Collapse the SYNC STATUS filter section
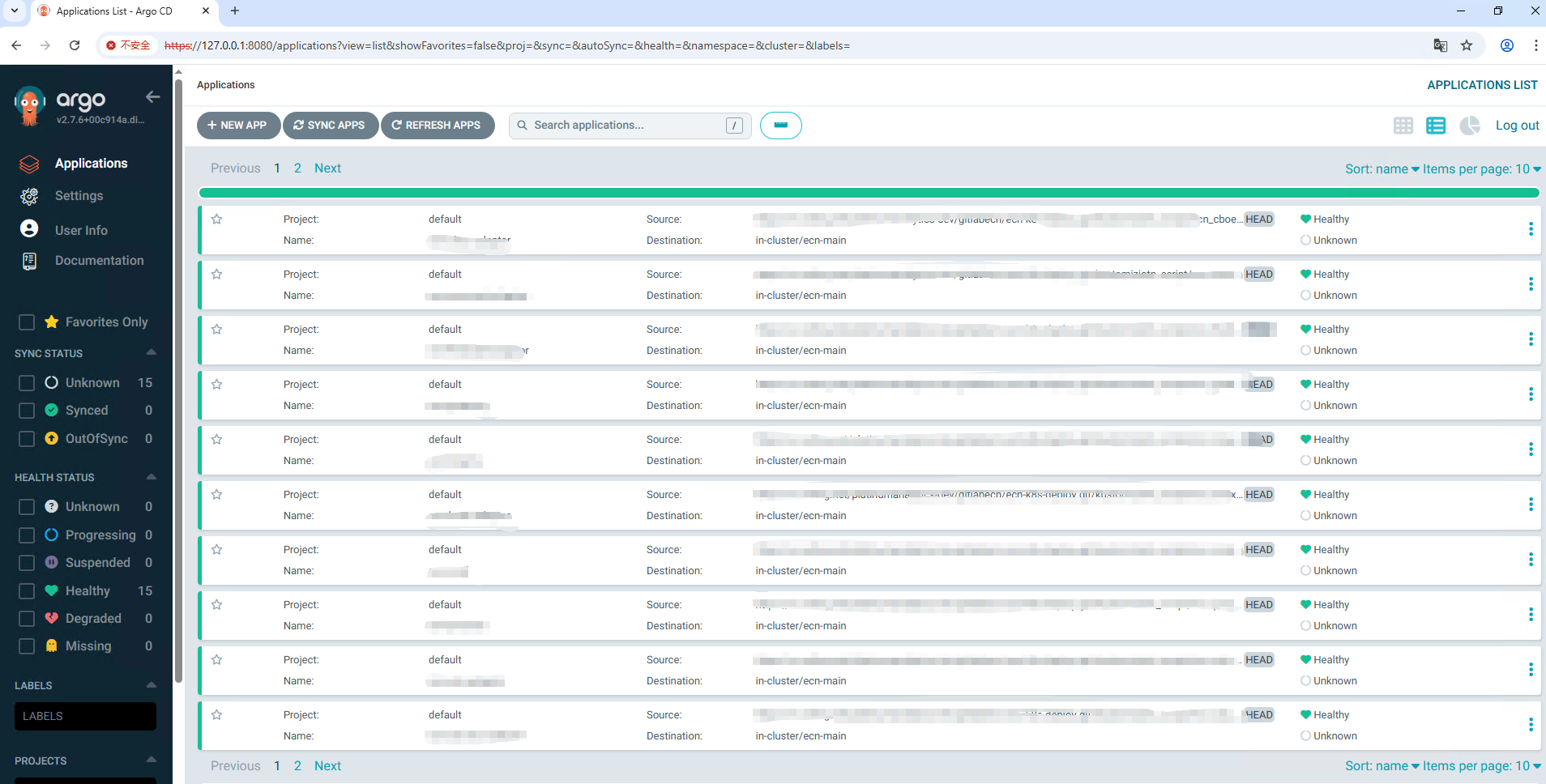The width and height of the screenshot is (1546, 784). coord(151,352)
